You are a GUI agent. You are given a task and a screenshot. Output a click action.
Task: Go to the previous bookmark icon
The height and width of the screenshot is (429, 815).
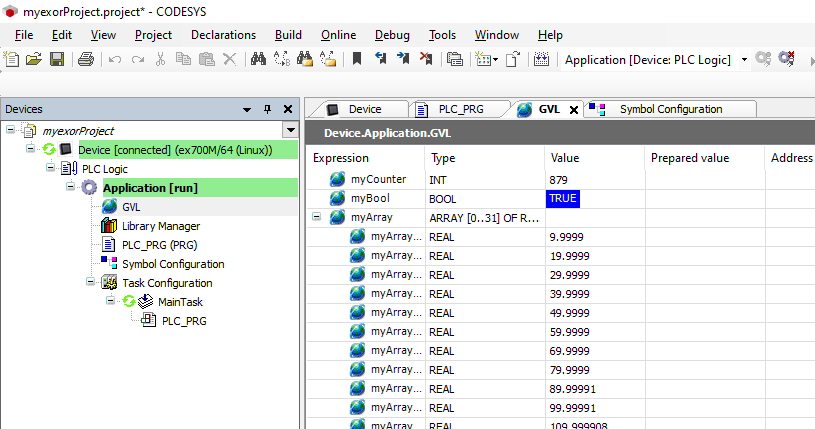[380, 59]
